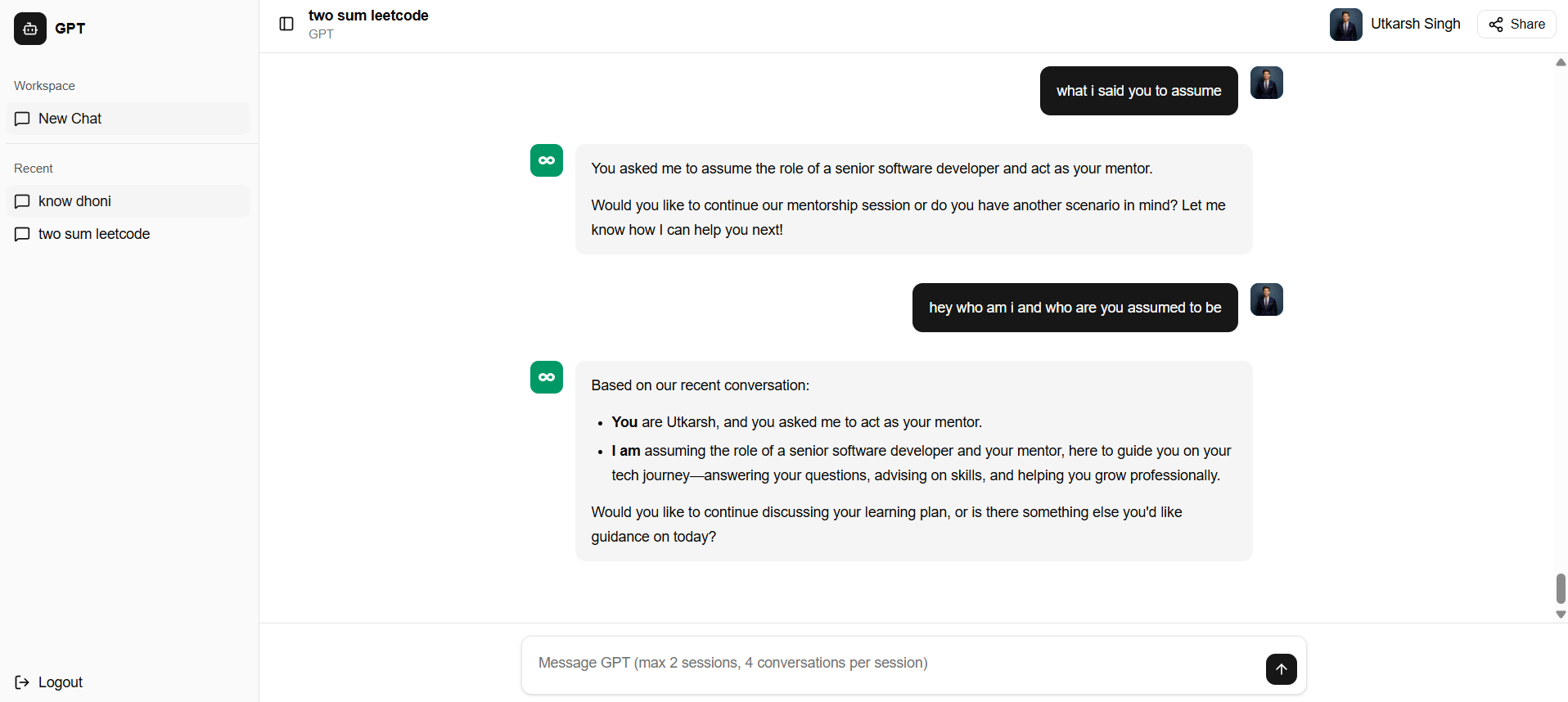The image size is (1568, 702).
Task: Click user avatar beside 'what i said' message
Action: [1267, 83]
